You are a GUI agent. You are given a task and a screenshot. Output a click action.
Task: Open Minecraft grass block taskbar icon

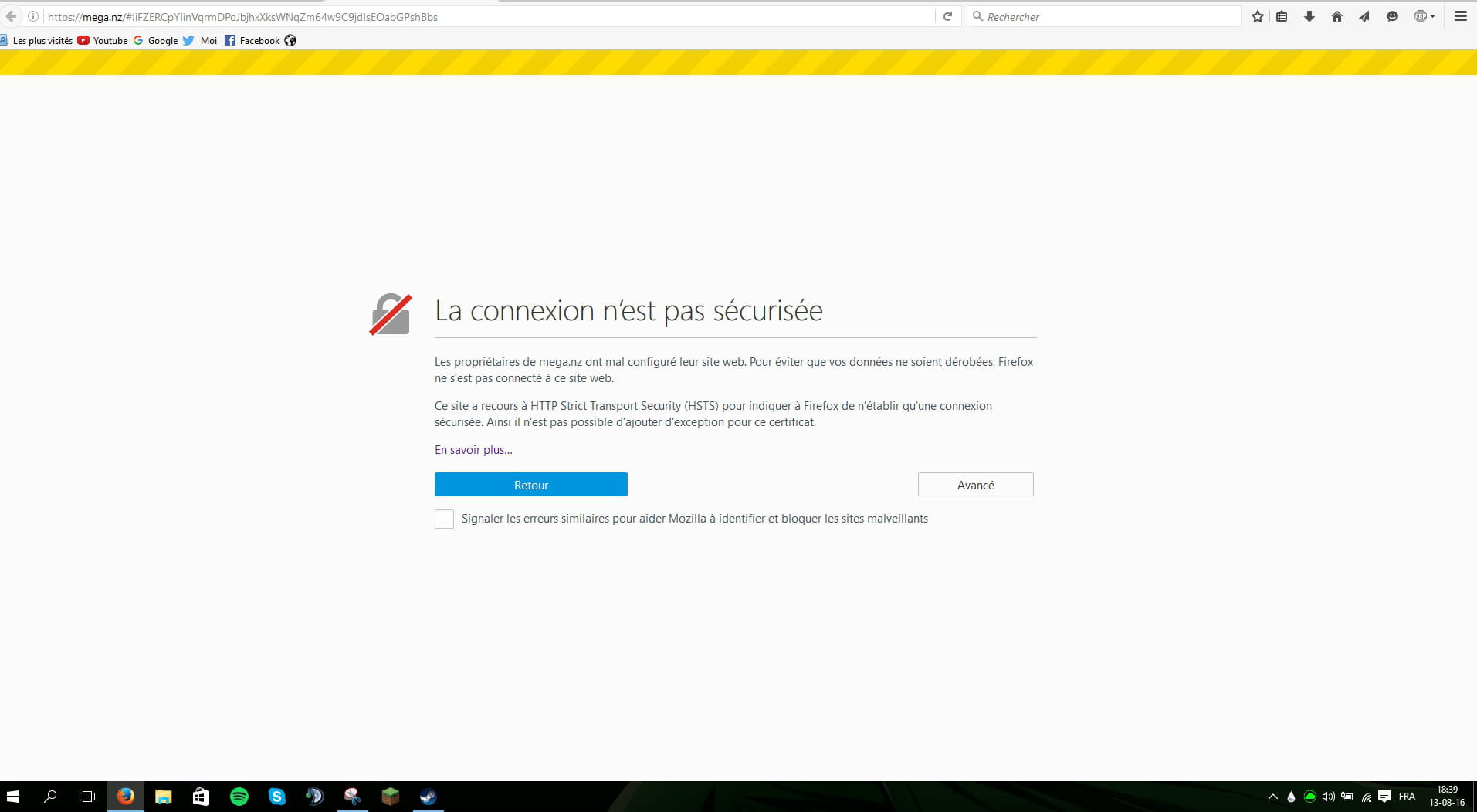[390, 797]
